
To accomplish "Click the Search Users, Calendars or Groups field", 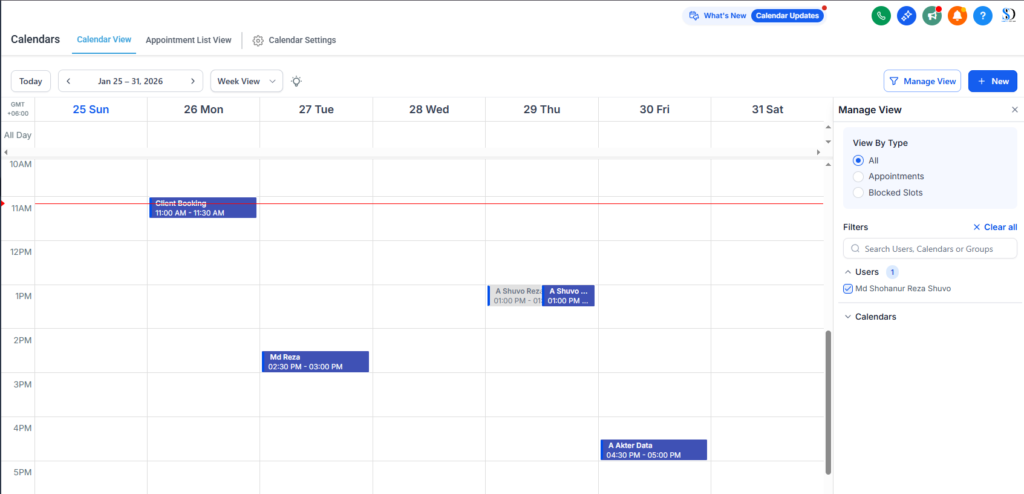I will point(930,248).
